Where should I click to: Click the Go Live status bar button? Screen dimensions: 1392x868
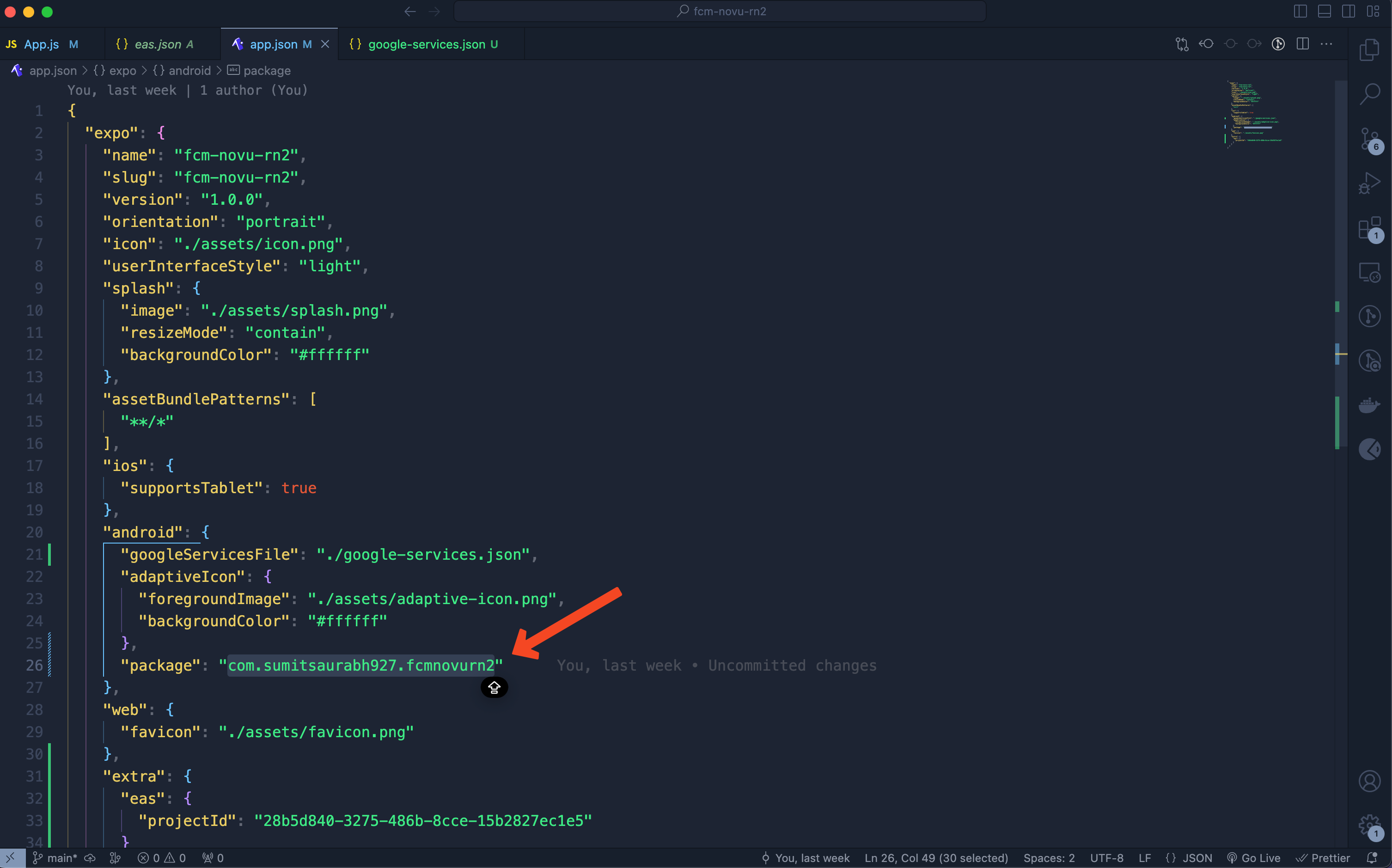(x=1254, y=858)
